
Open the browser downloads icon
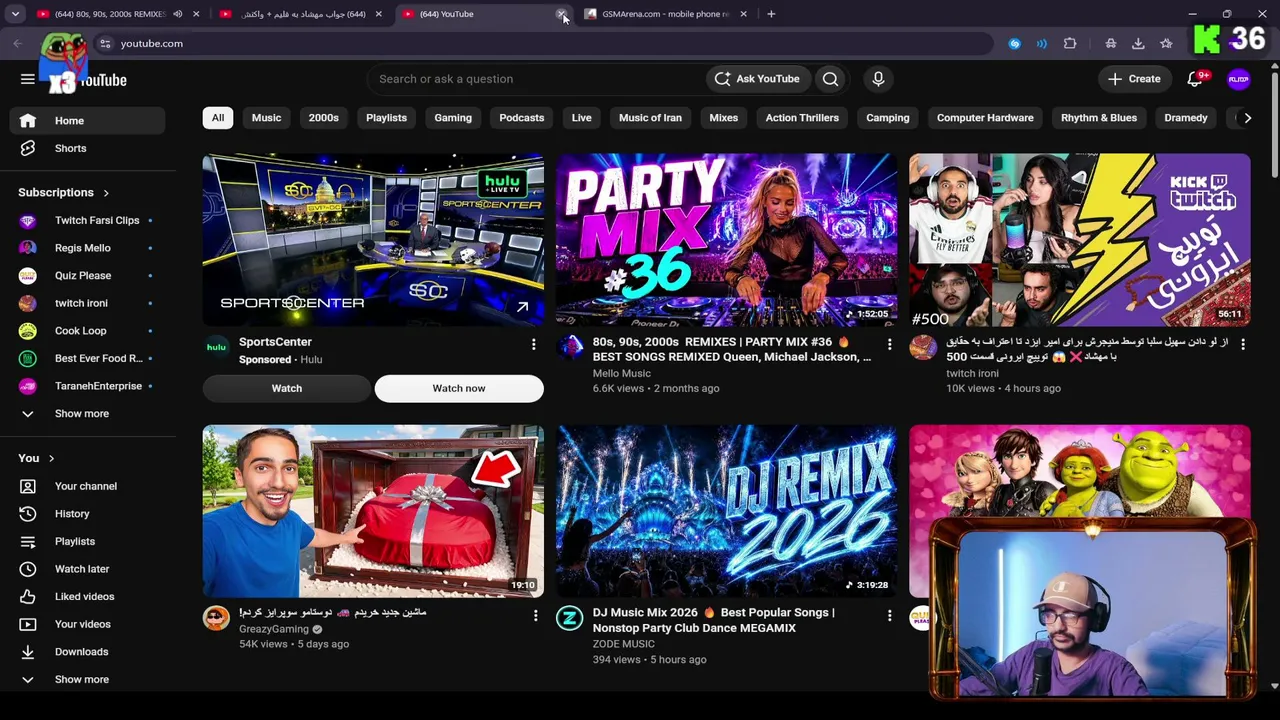pyautogui.click(x=1138, y=44)
